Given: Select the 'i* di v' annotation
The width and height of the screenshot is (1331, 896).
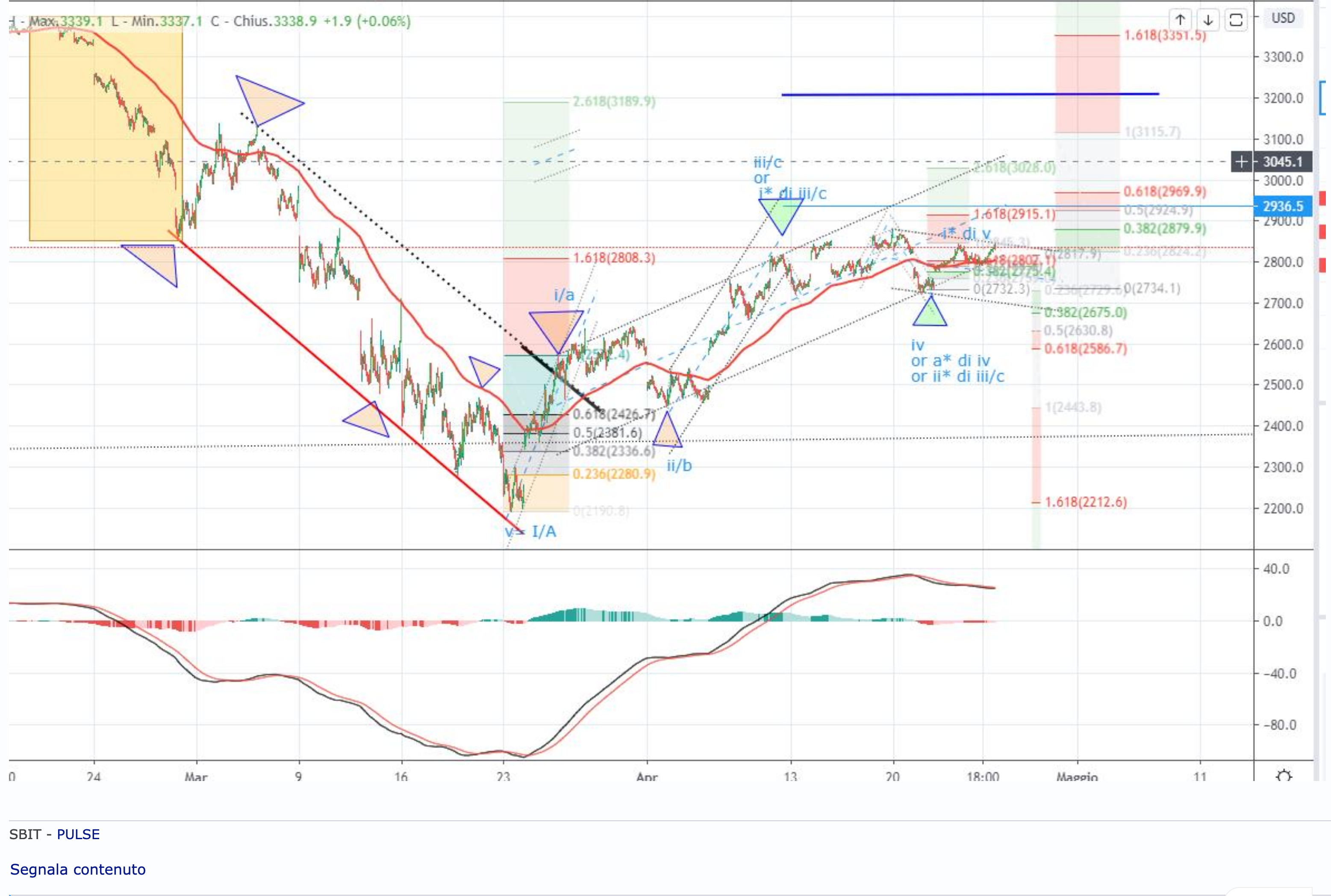Looking at the screenshot, I should click(966, 233).
